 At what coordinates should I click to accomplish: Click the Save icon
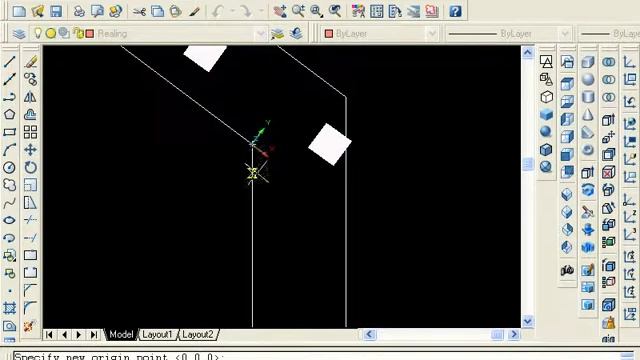56,11
